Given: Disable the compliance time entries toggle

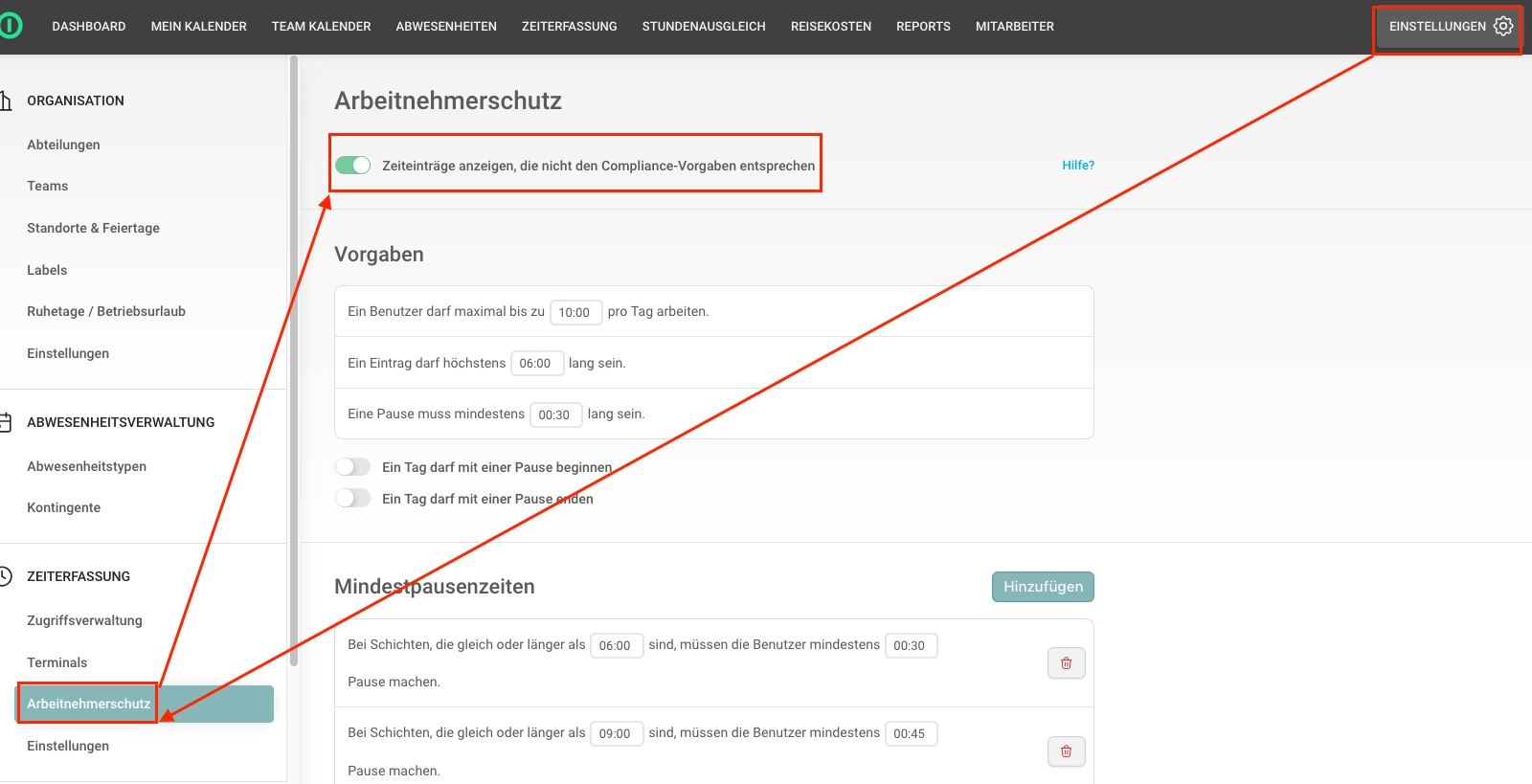Looking at the screenshot, I should [x=352, y=166].
